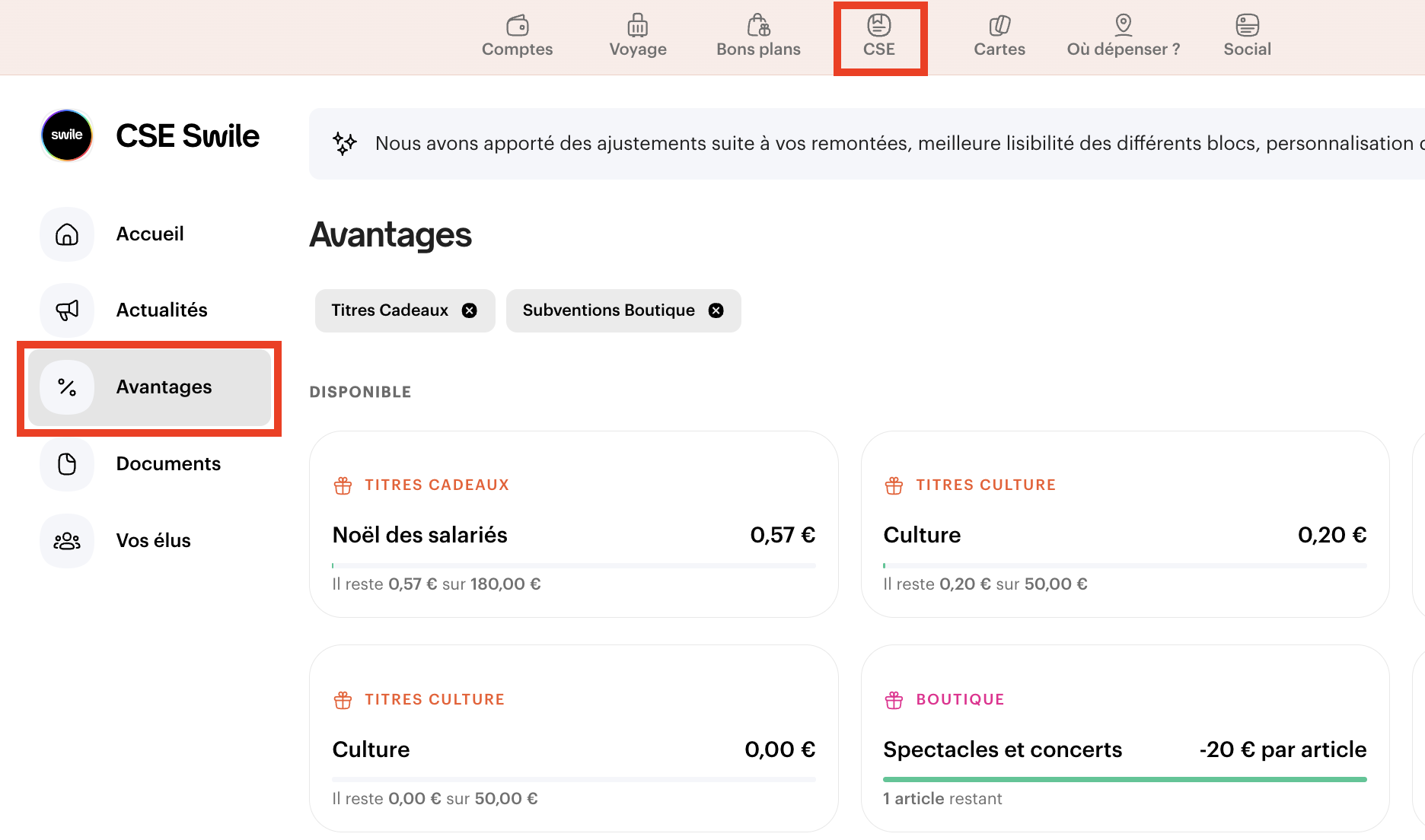1425x840 pixels.
Task: Click the Accueil home icon
Action: tap(67, 234)
